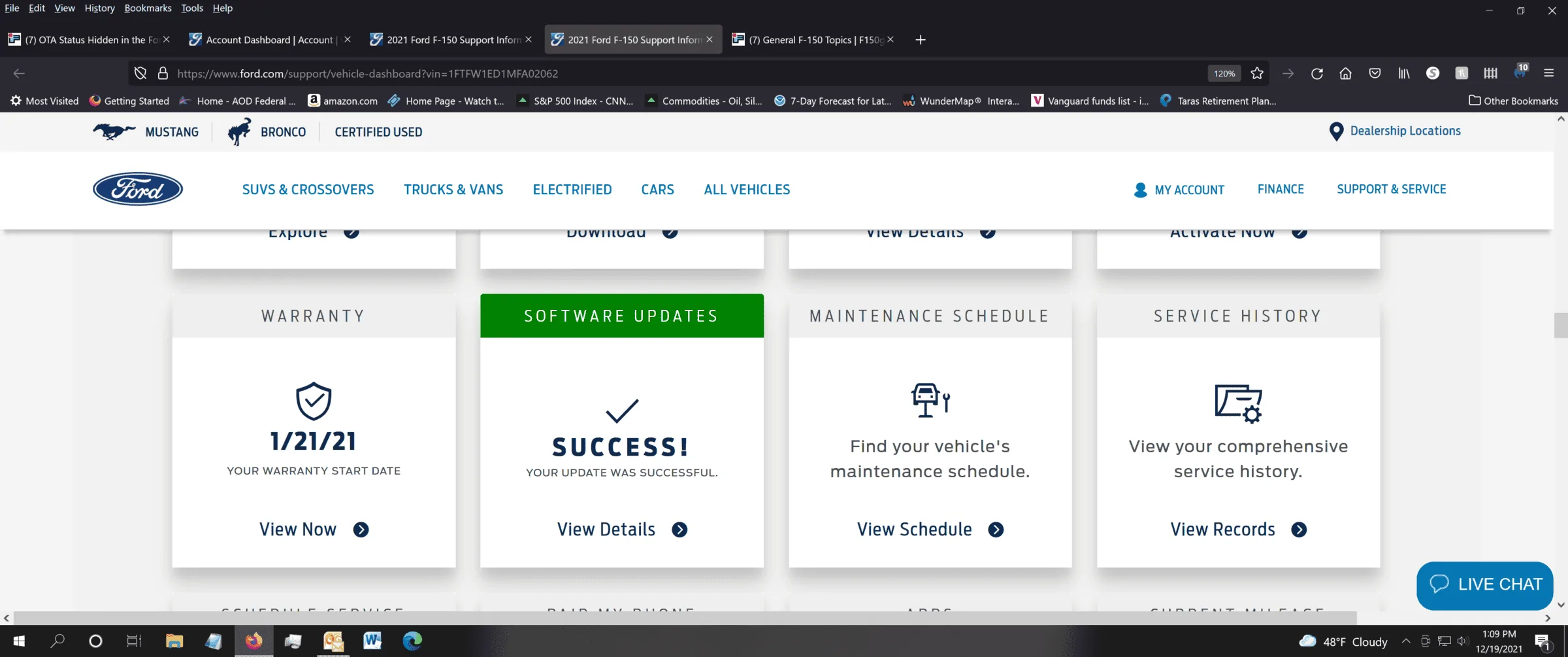
Task: Open Finance navigation menu
Action: pos(1281,189)
